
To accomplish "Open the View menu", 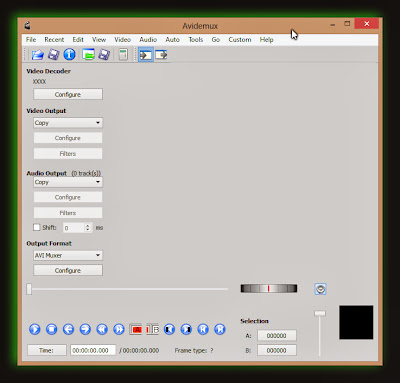I will pos(99,40).
